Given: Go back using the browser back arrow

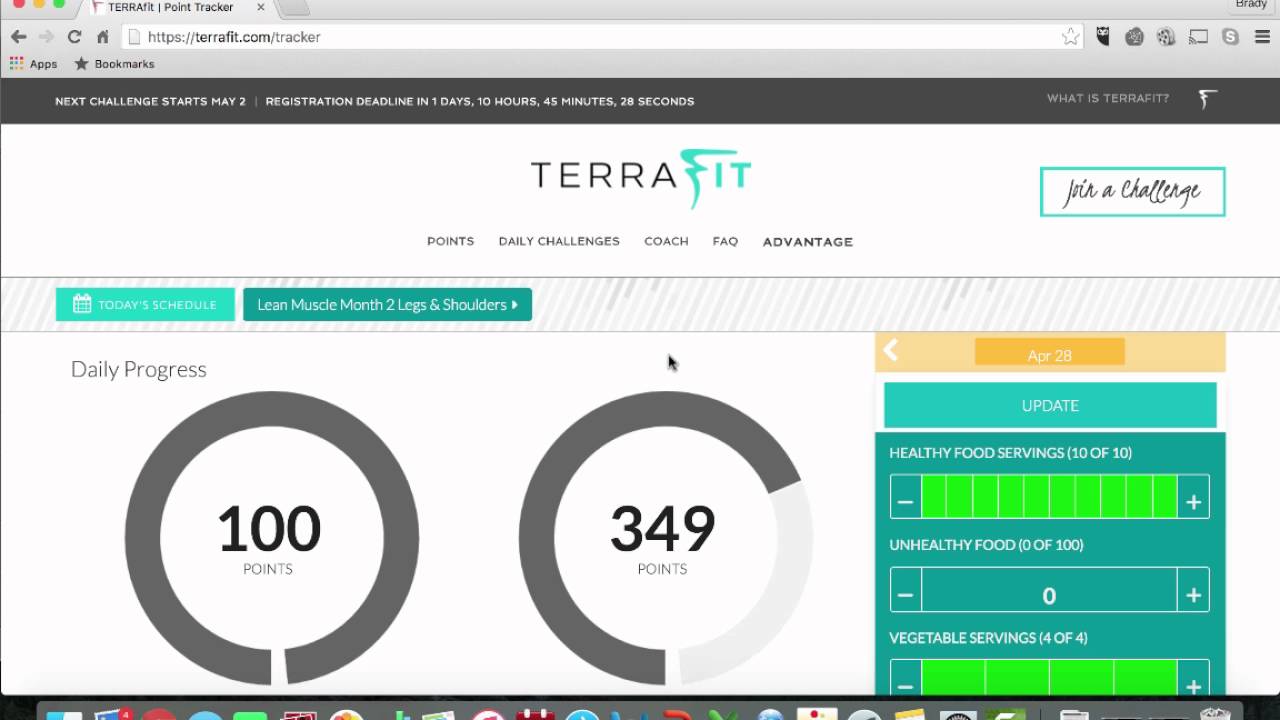Looking at the screenshot, I should click(x=19, y=37).
